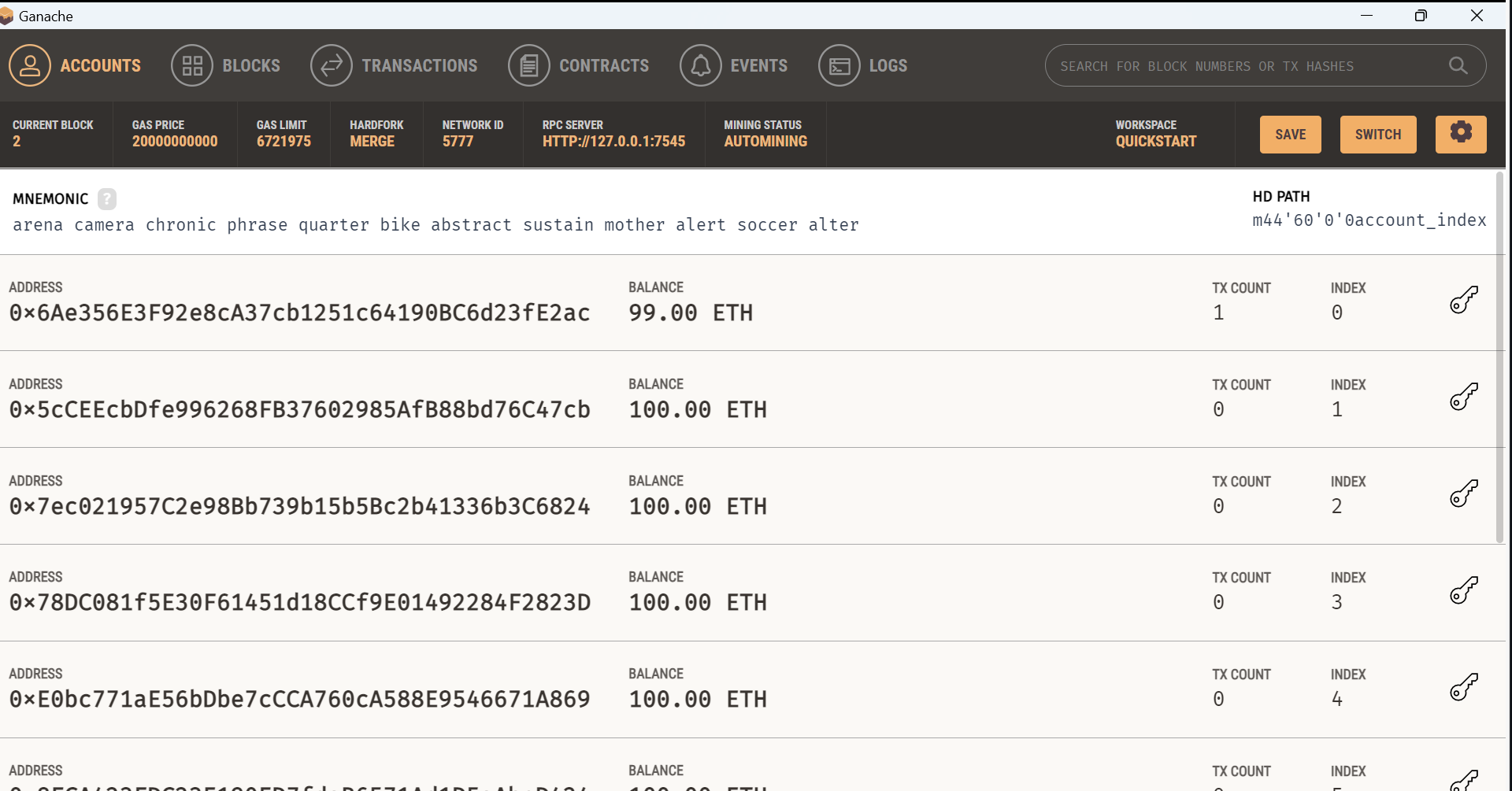Viewport: 1512px width, 791px height.
Task: Click the mnemonic phrase text
Action: tap(435, 225)
